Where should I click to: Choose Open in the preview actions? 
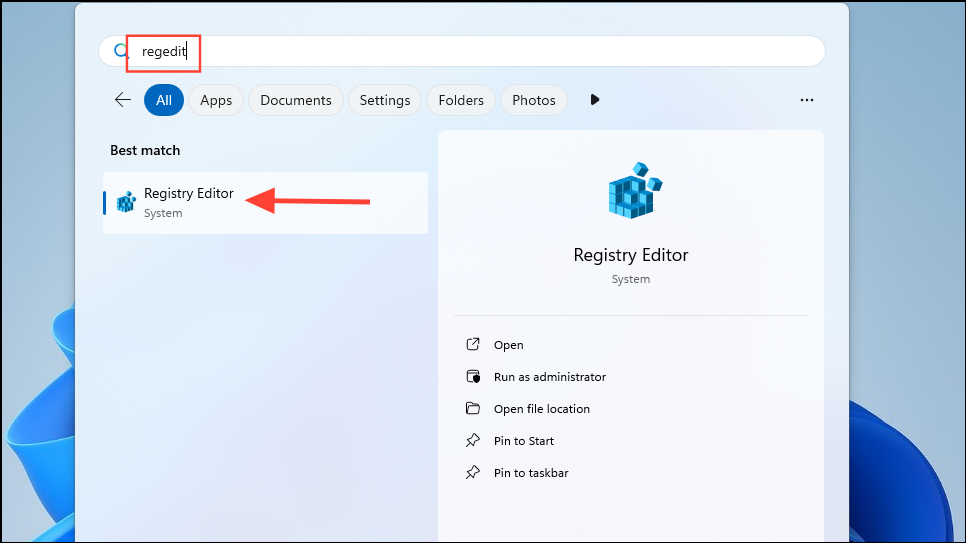pos(508,345)
